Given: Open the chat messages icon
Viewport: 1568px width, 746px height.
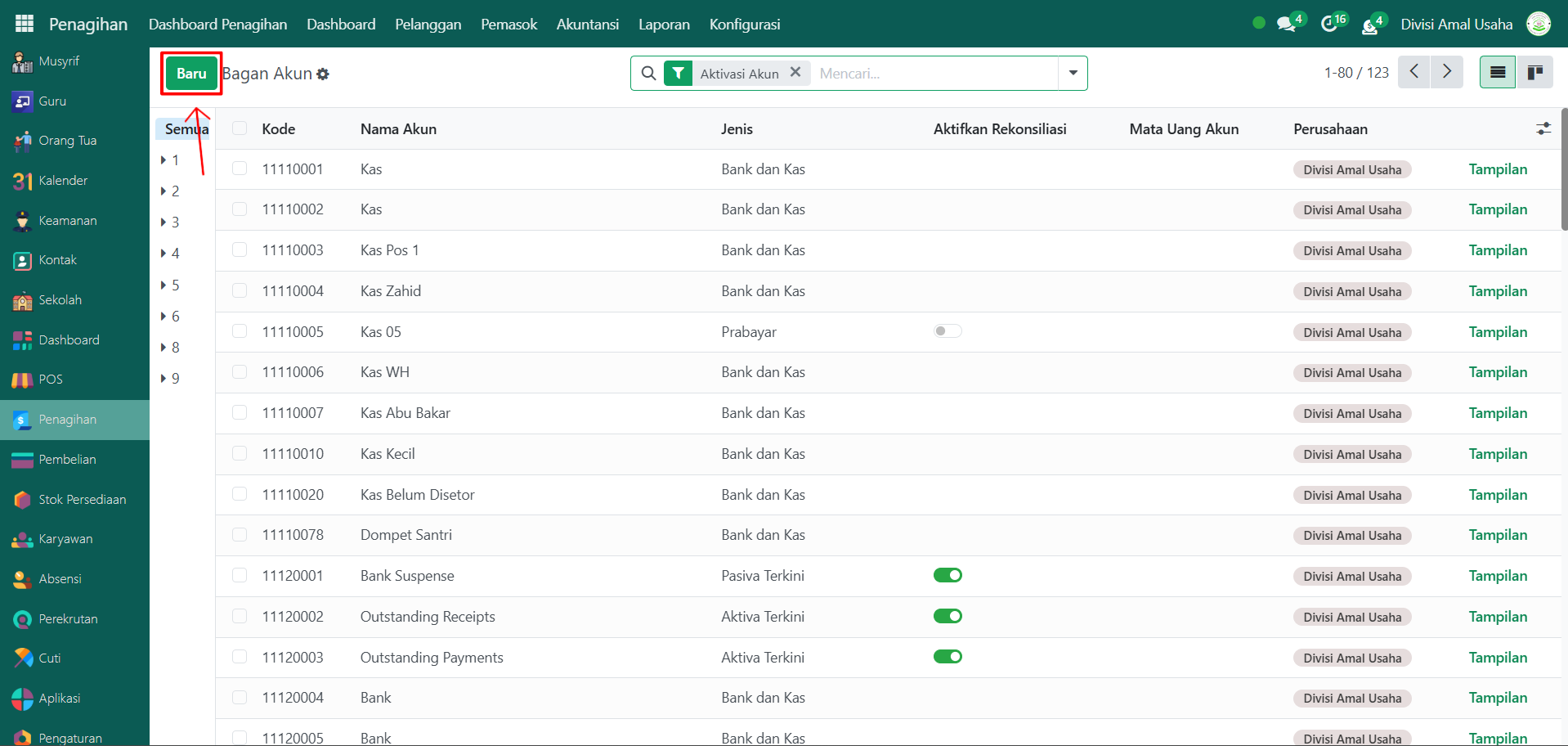Looking at the screenshot, I should pyautogui.click(x=1287, y=25).
